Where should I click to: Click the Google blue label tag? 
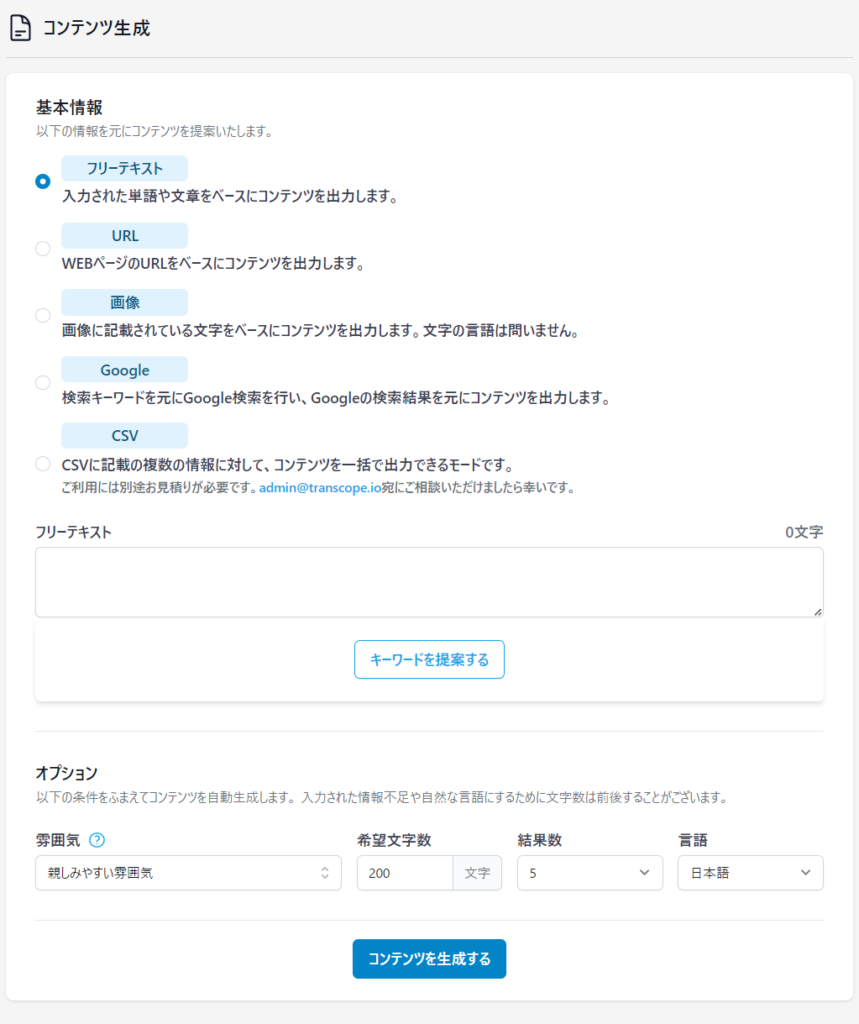[125, 370]
